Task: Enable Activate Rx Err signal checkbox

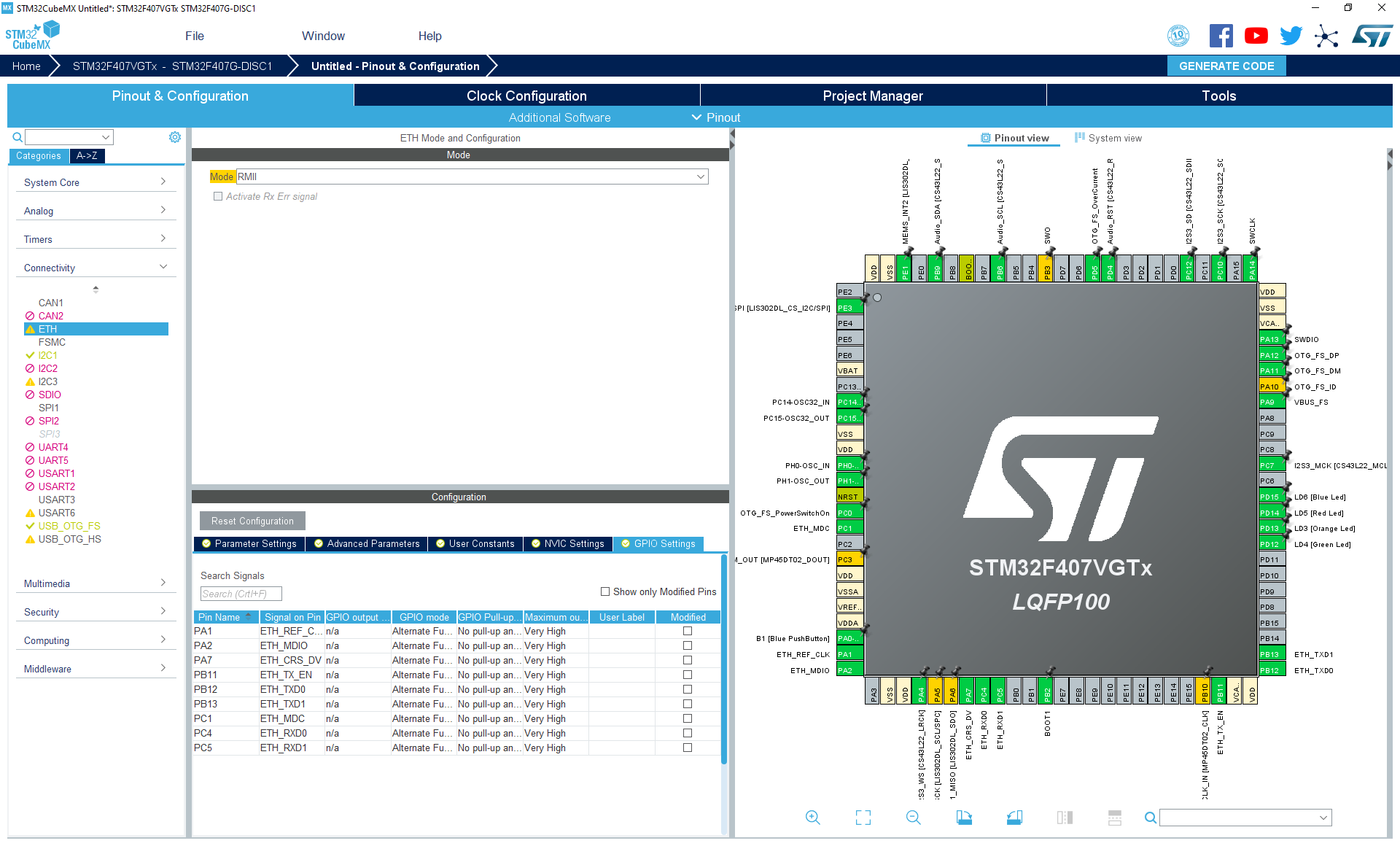Action: tap(218, 196)
